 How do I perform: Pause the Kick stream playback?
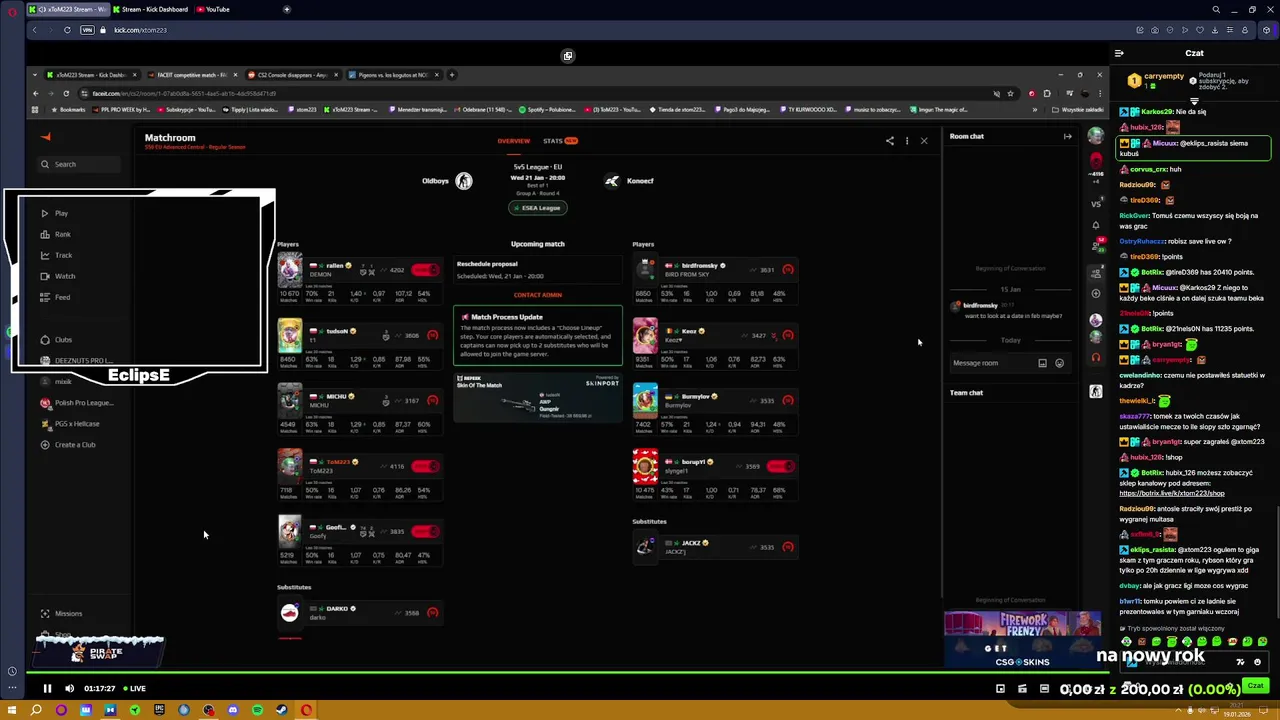(47, 688)
